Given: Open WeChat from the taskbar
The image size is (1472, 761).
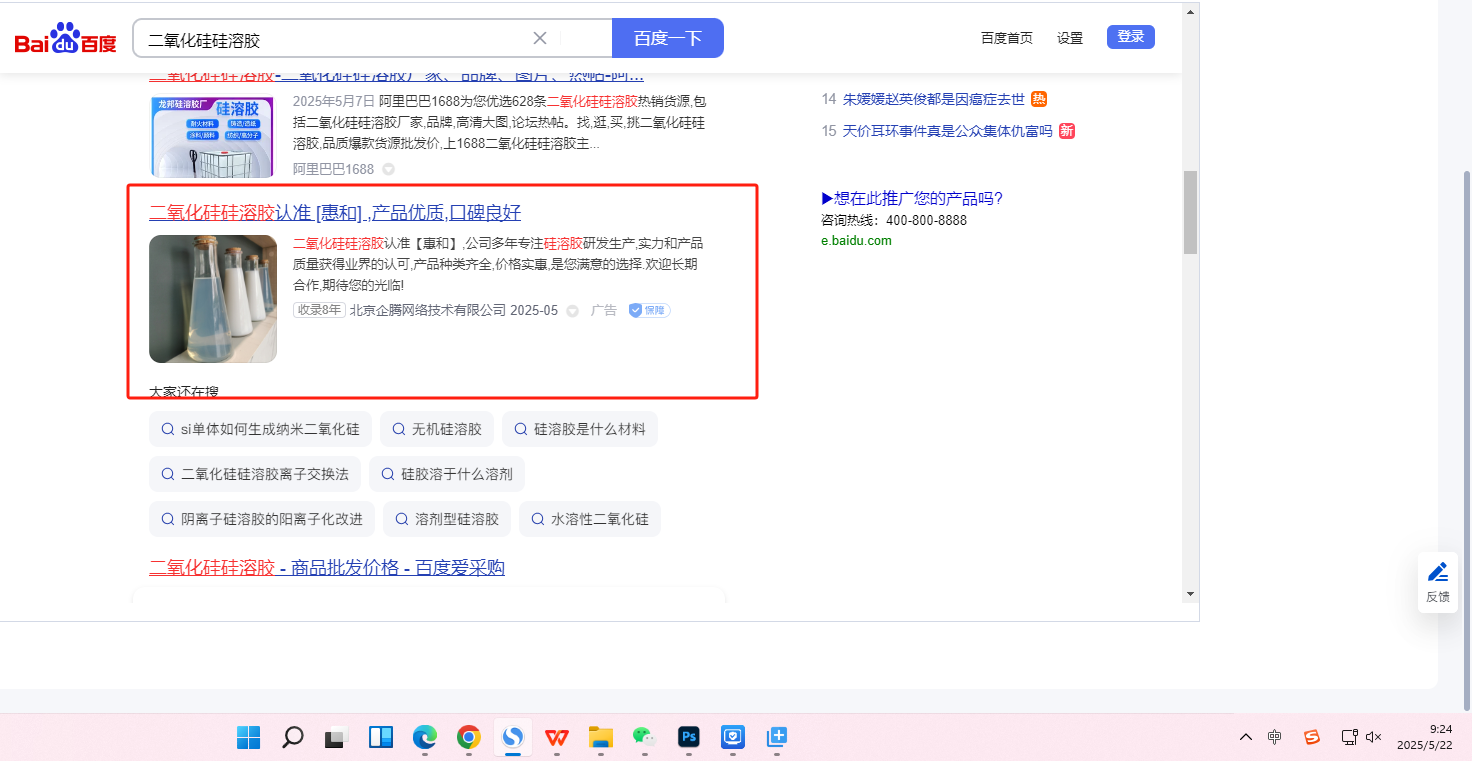Looking at the screenshot, I should point(643,738).
